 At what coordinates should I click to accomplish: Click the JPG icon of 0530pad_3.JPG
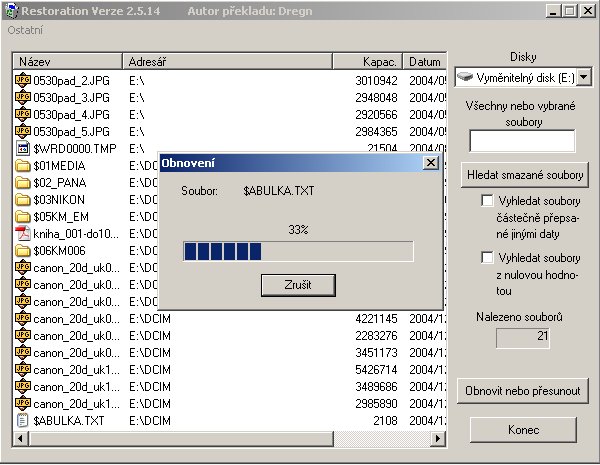(23, 97)
